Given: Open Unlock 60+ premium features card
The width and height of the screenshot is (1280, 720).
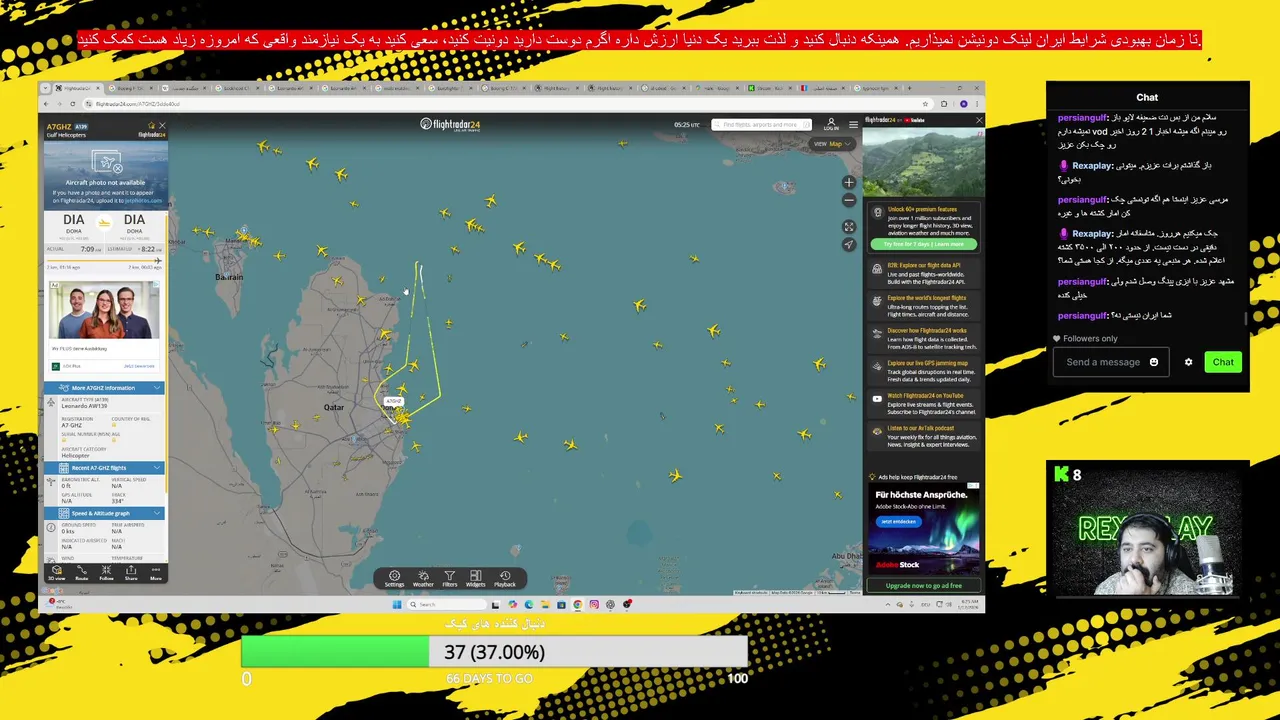Looking at the screenshot, I should tap(923, 228).
